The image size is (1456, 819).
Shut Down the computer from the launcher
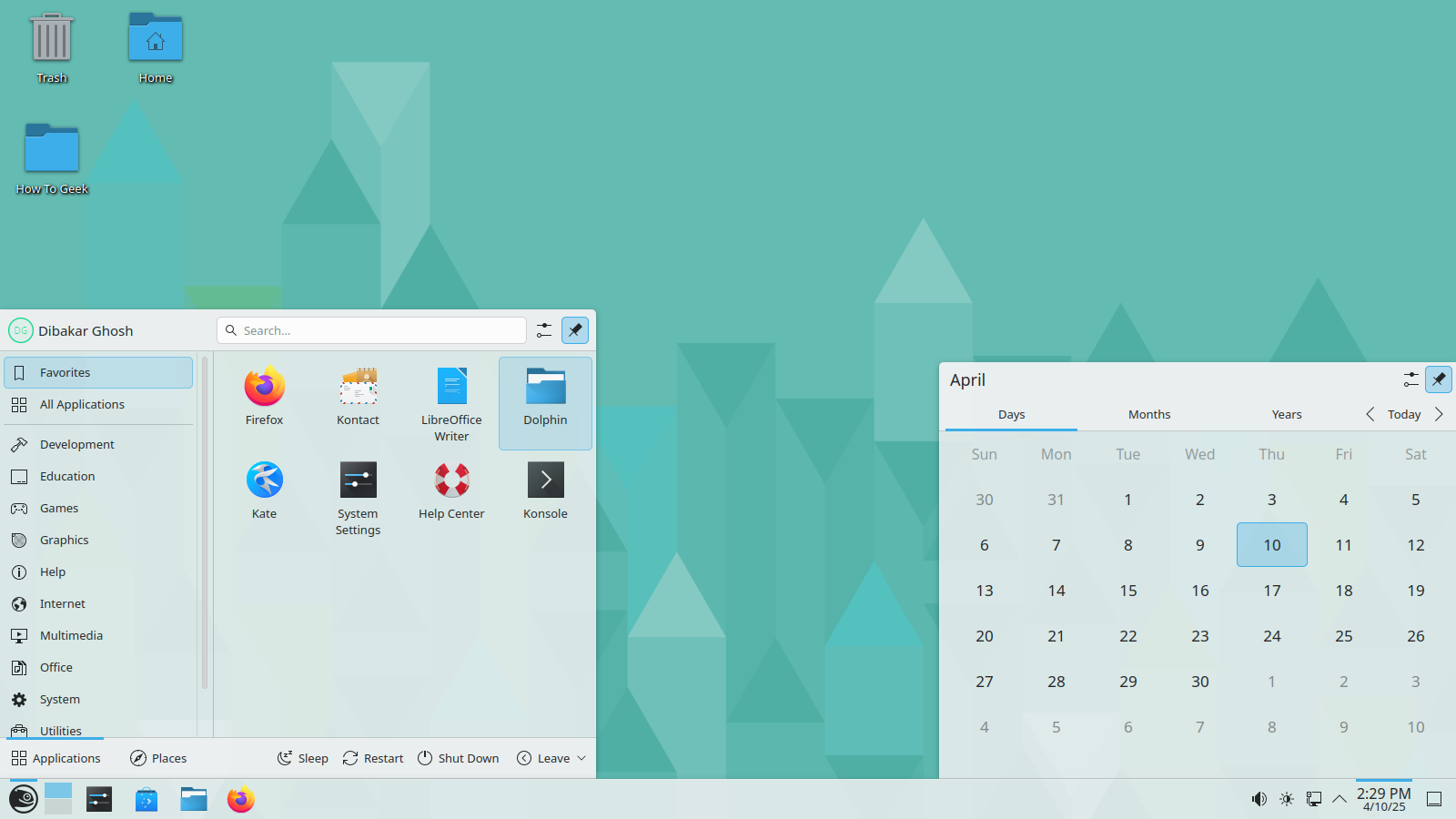tap(458, 757)
